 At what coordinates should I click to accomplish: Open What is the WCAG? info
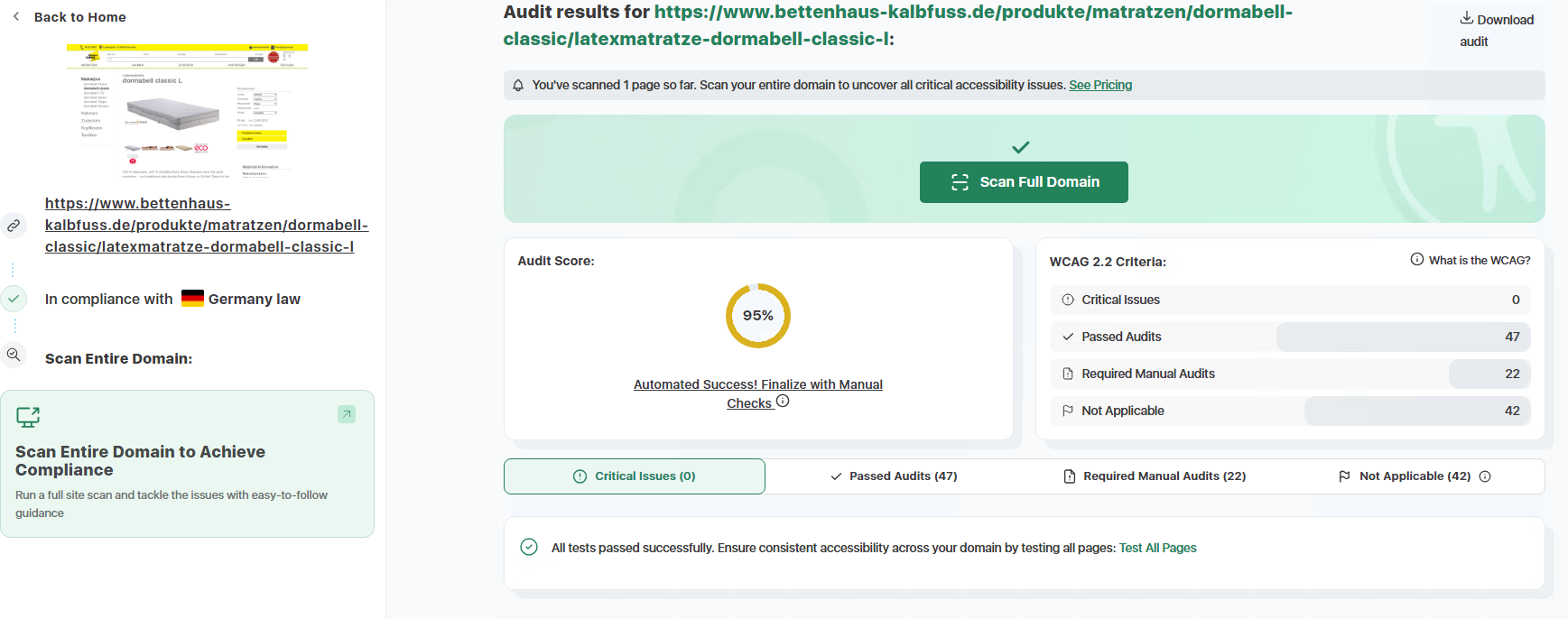tap(1471, 260)
